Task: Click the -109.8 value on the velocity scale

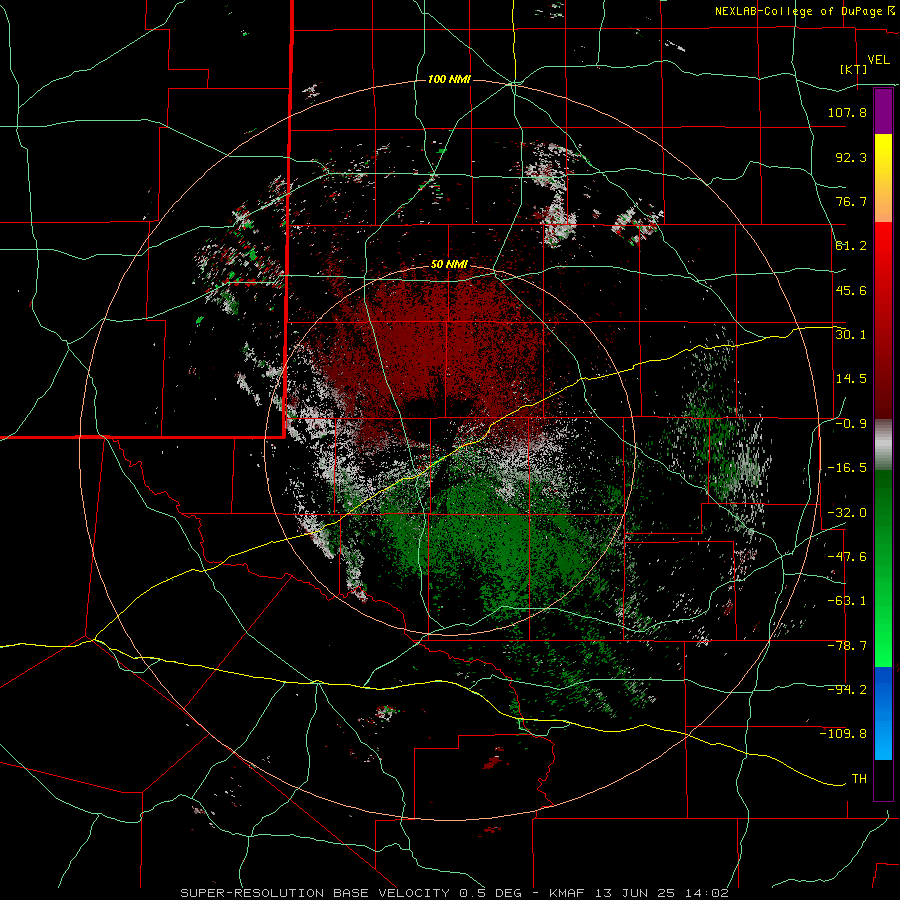Action: [x=843, y=734]
